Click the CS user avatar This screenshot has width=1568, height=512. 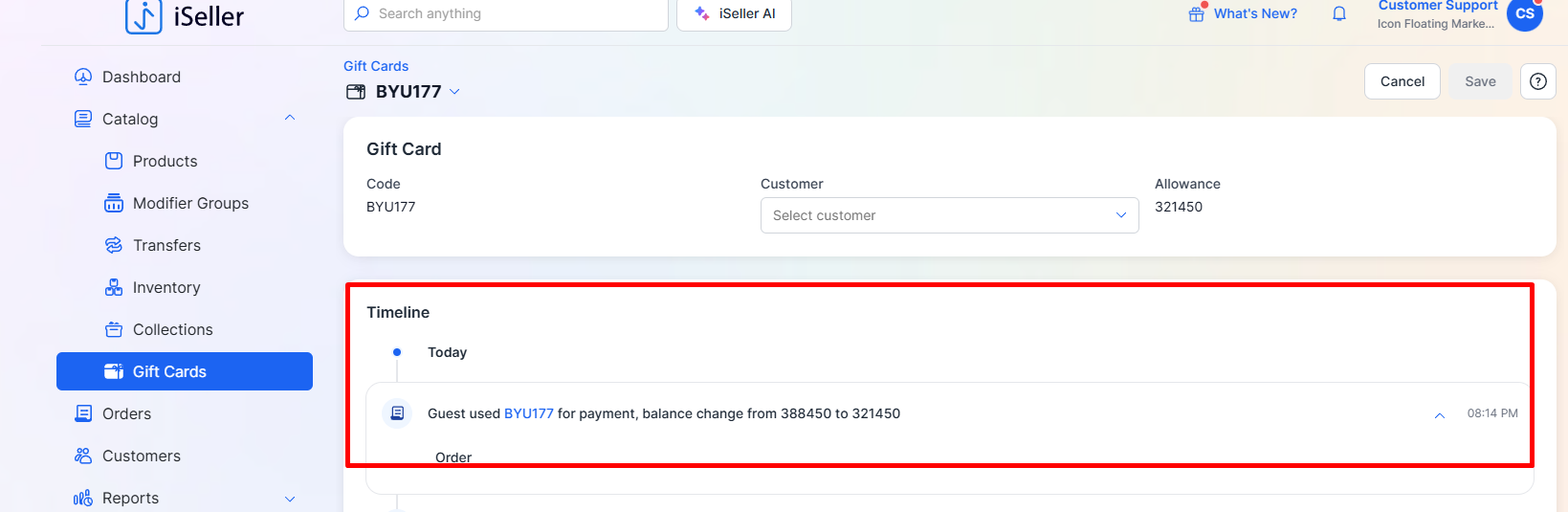[1525, 13]
